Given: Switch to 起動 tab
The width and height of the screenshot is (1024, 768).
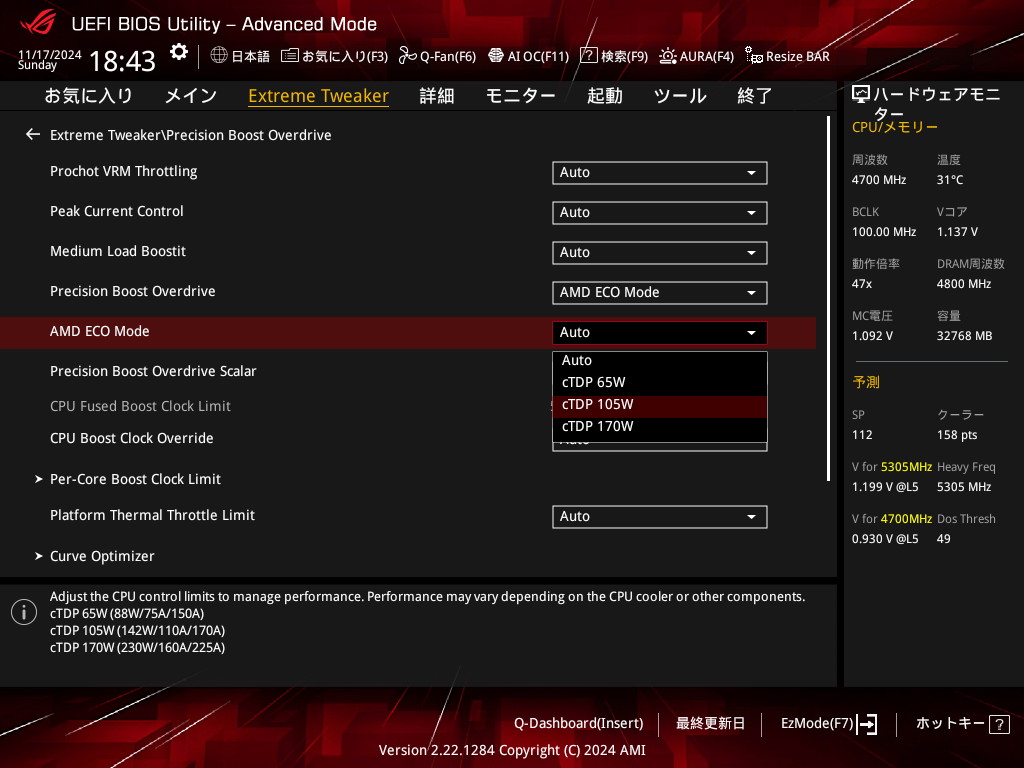Looking at the screenshot, I should [604, 95].
